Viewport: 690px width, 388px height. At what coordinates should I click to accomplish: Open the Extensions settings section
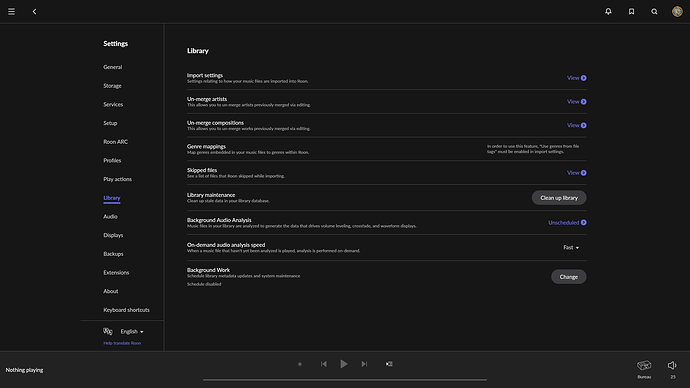pos(116,273)
